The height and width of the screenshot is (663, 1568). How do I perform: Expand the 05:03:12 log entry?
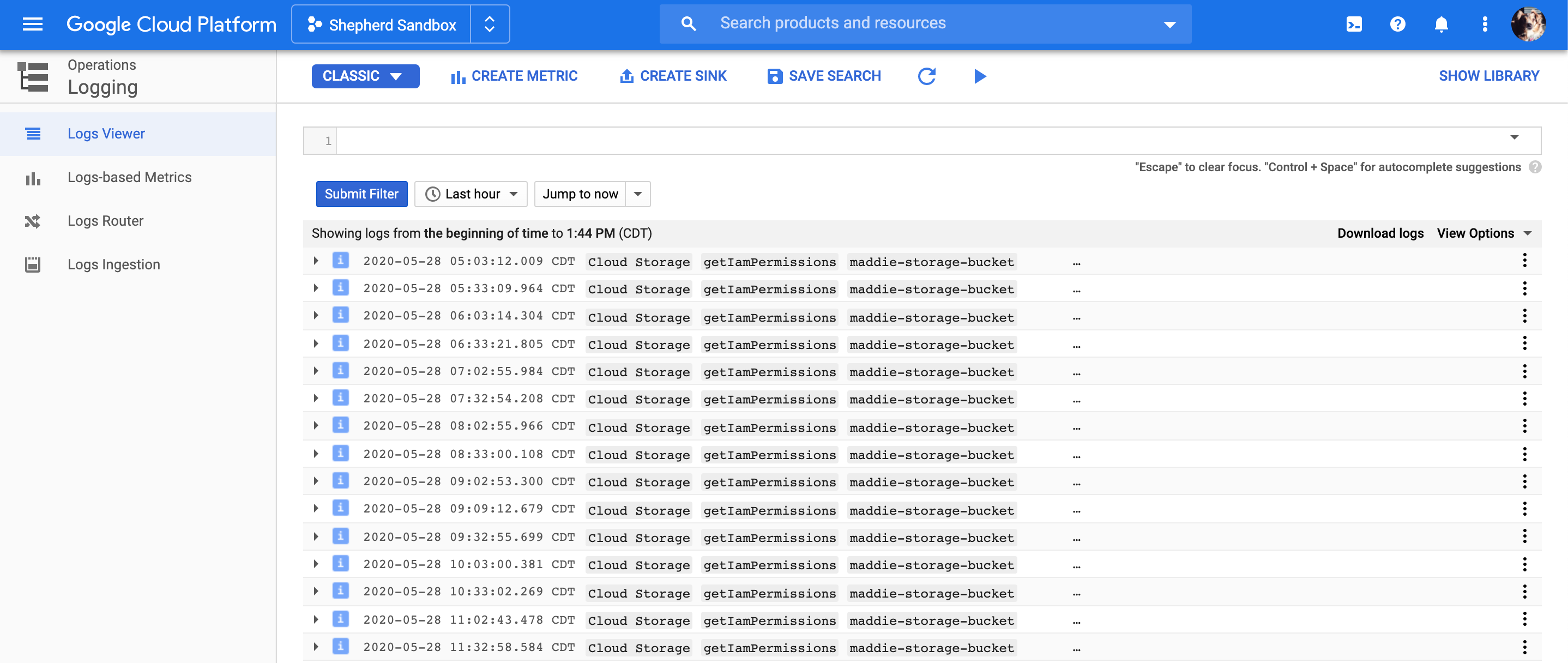pyautogui.click(x=316, y=260)
